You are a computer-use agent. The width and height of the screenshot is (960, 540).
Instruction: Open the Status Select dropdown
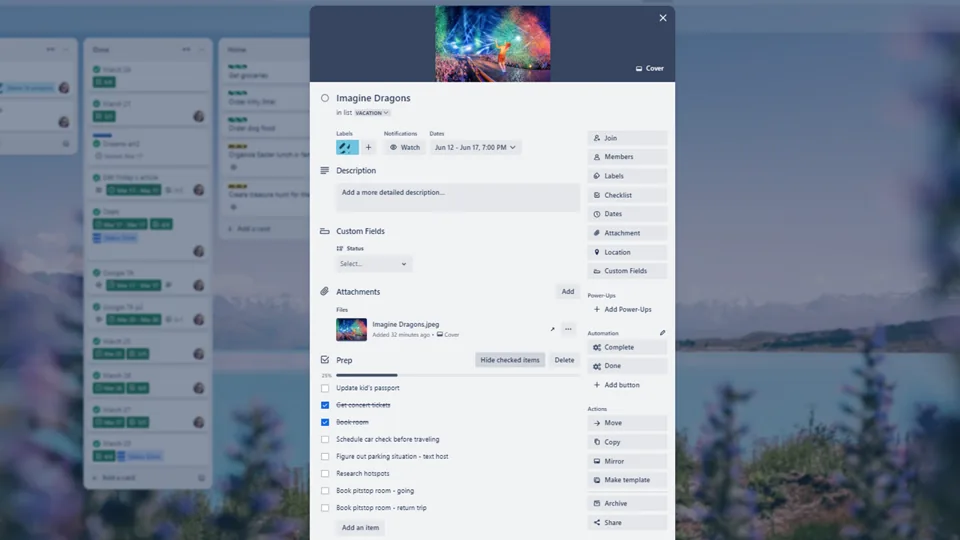point(373,264)
